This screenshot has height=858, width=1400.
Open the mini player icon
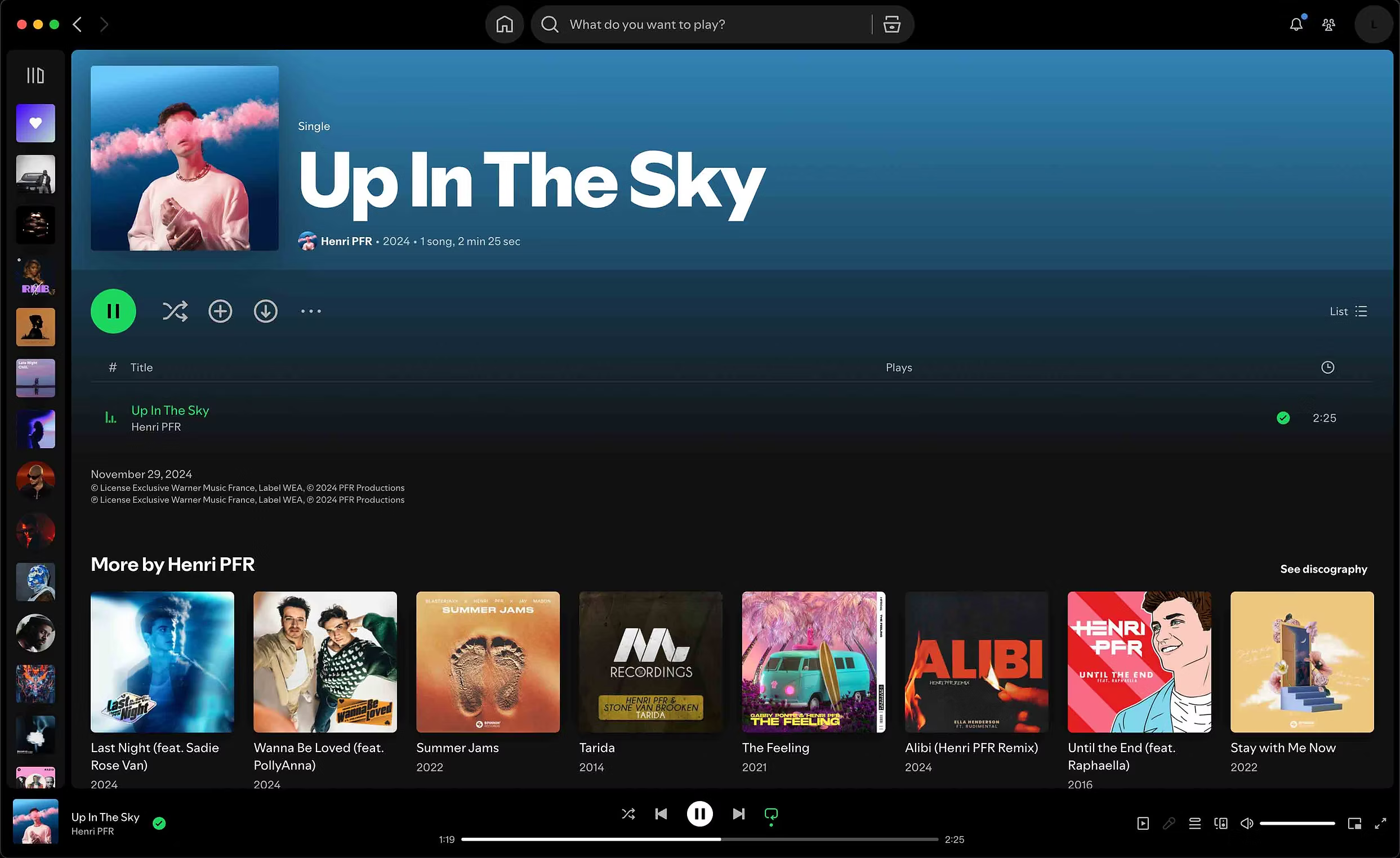click(x=1354, y=823)
